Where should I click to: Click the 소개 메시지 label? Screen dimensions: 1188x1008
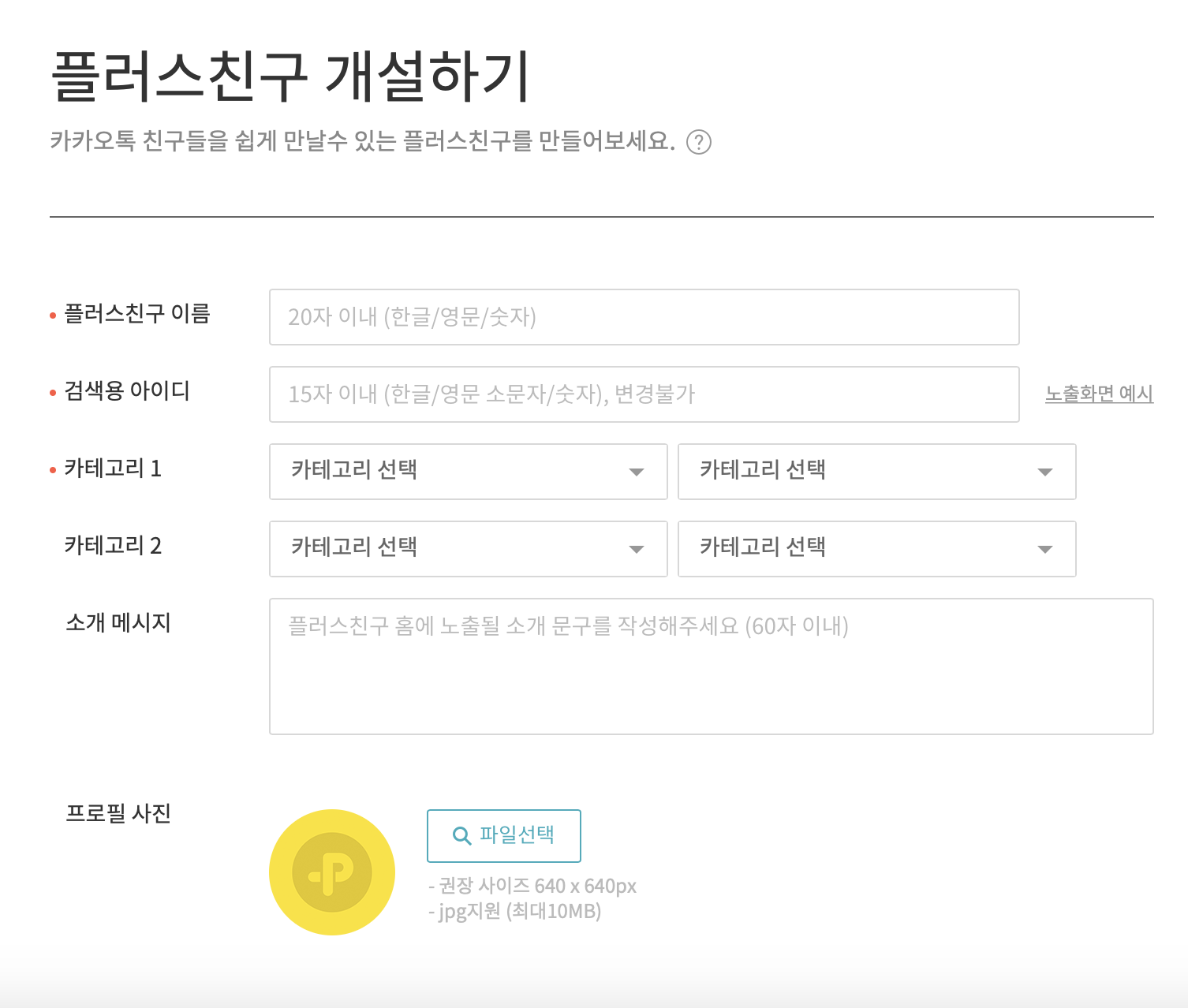click(118, 622)
